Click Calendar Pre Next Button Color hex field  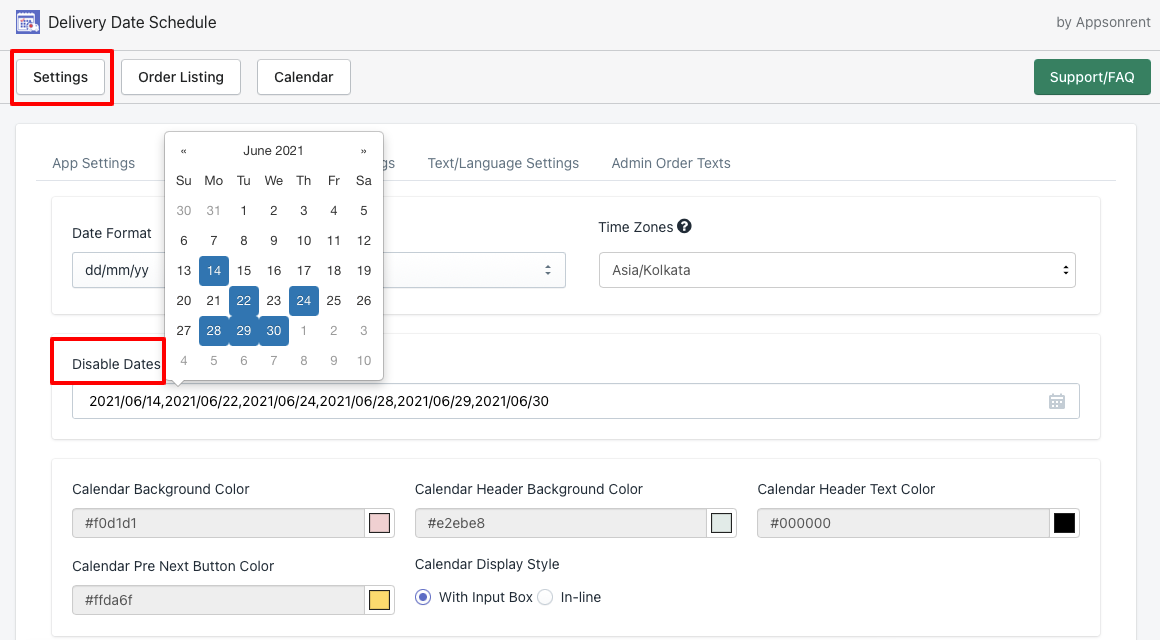tap(218, 600)
